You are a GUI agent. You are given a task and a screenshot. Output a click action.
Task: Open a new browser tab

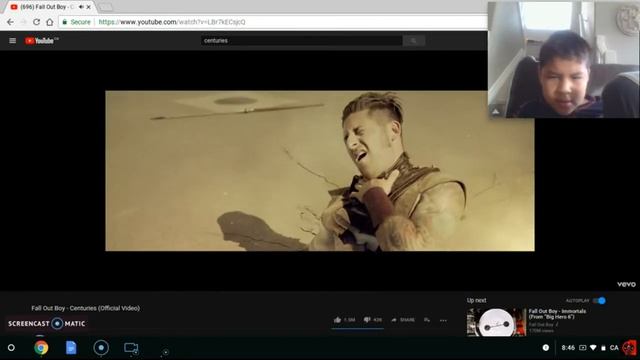[x=105, y=7]
